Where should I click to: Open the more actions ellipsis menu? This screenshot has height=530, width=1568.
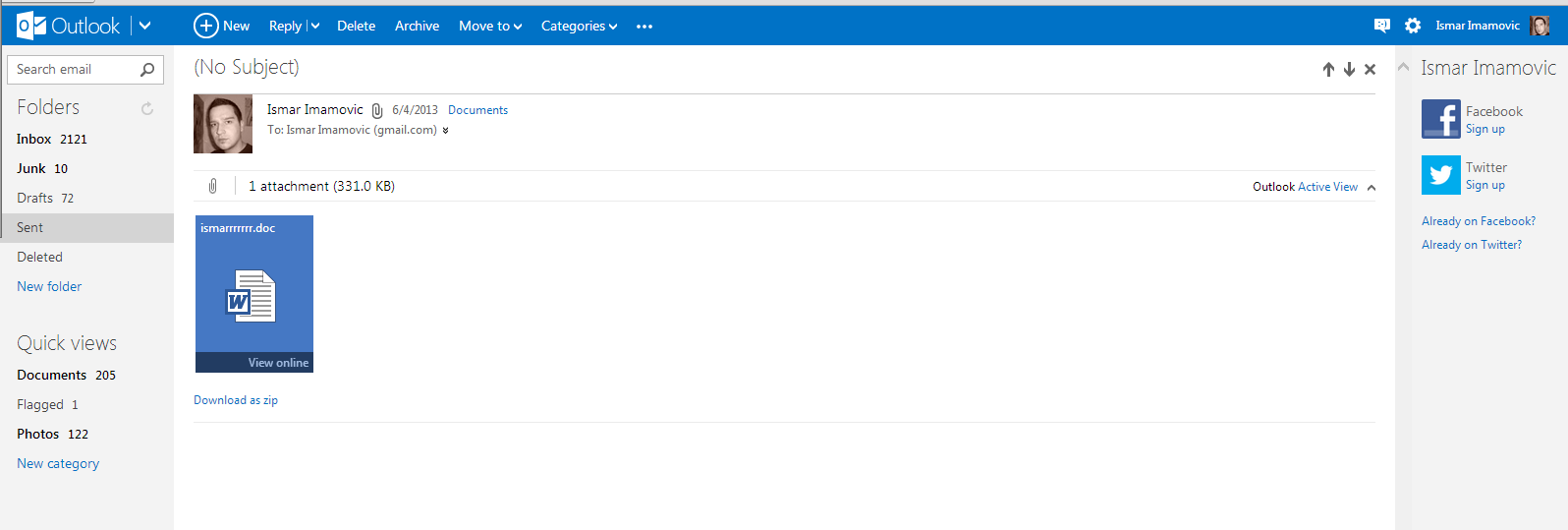coord(644,27)
